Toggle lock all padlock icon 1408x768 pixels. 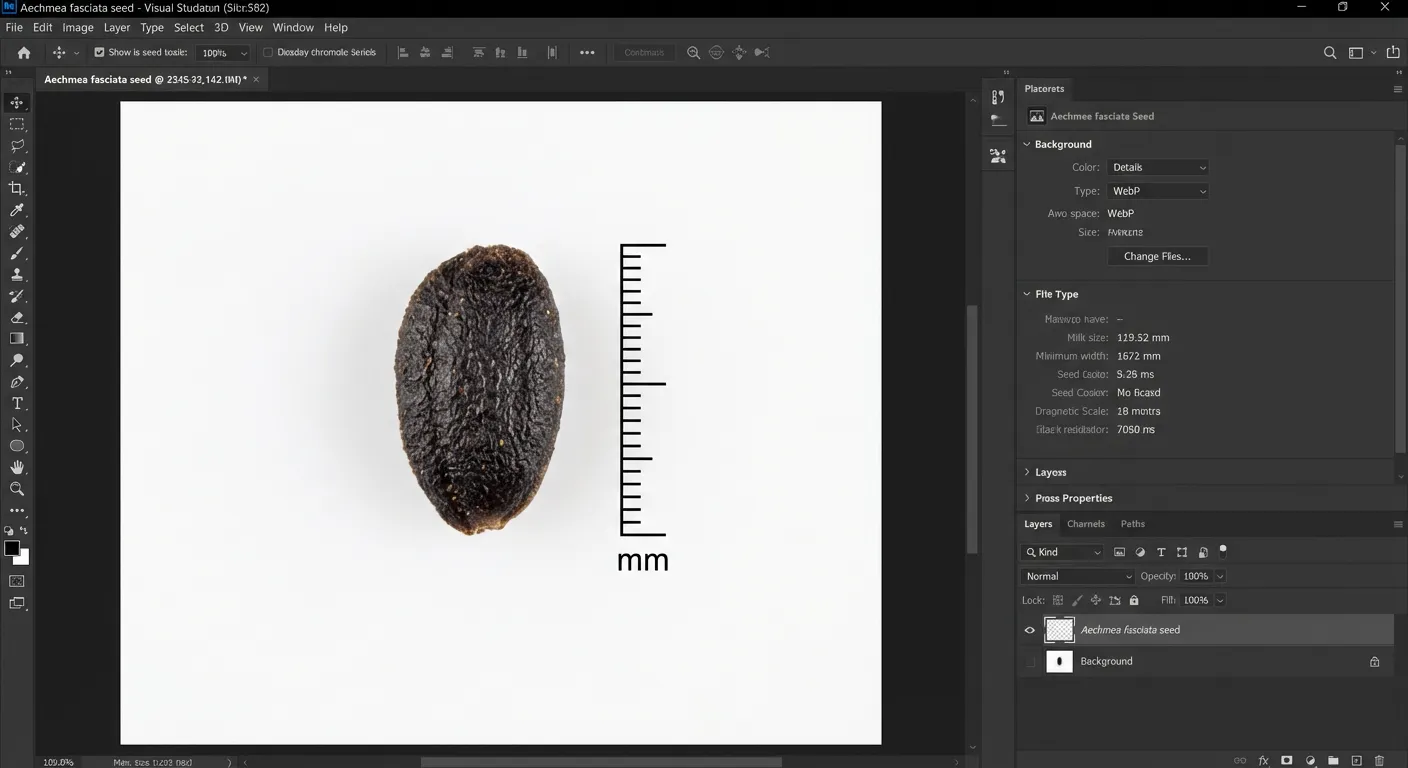[x=1134, y=600]
